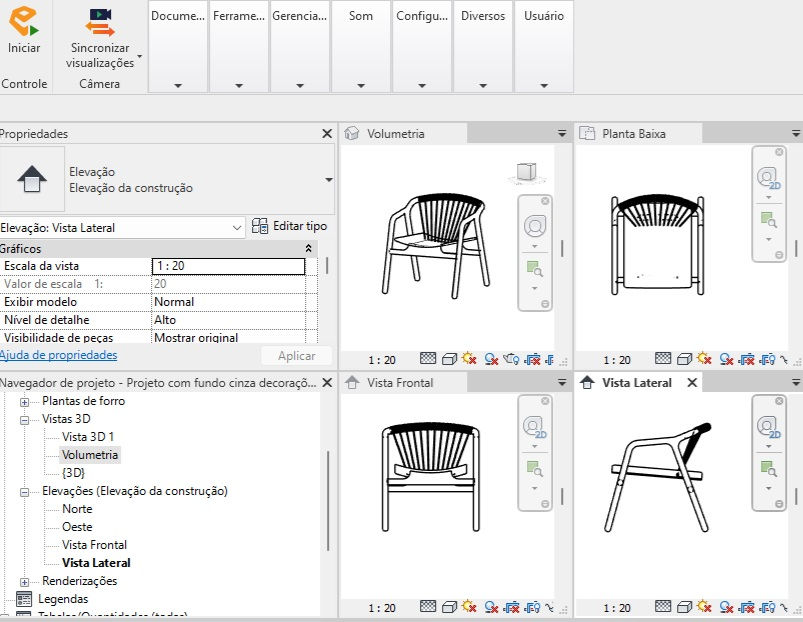Select the Oeste elevation in browser
The width and height of the screenshot is (803, 622).
pos(77,527)
